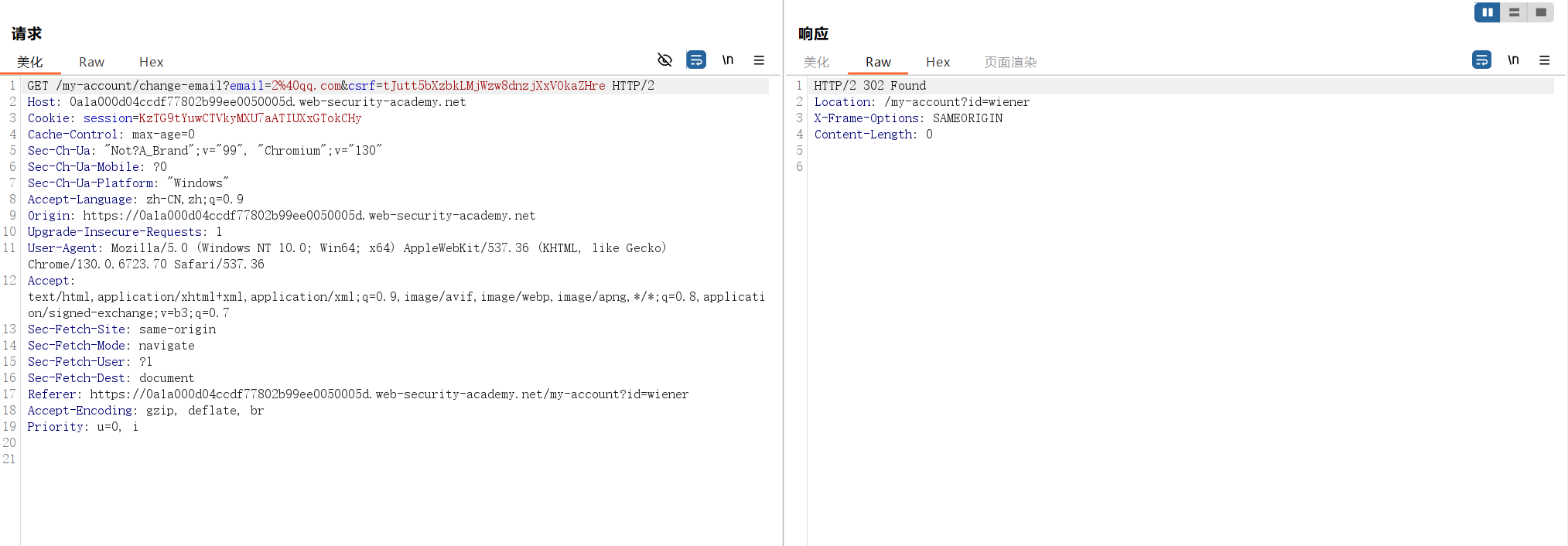Select side-by-side layout icon
Screen dimensions: 1568x546
point(1487,12)
